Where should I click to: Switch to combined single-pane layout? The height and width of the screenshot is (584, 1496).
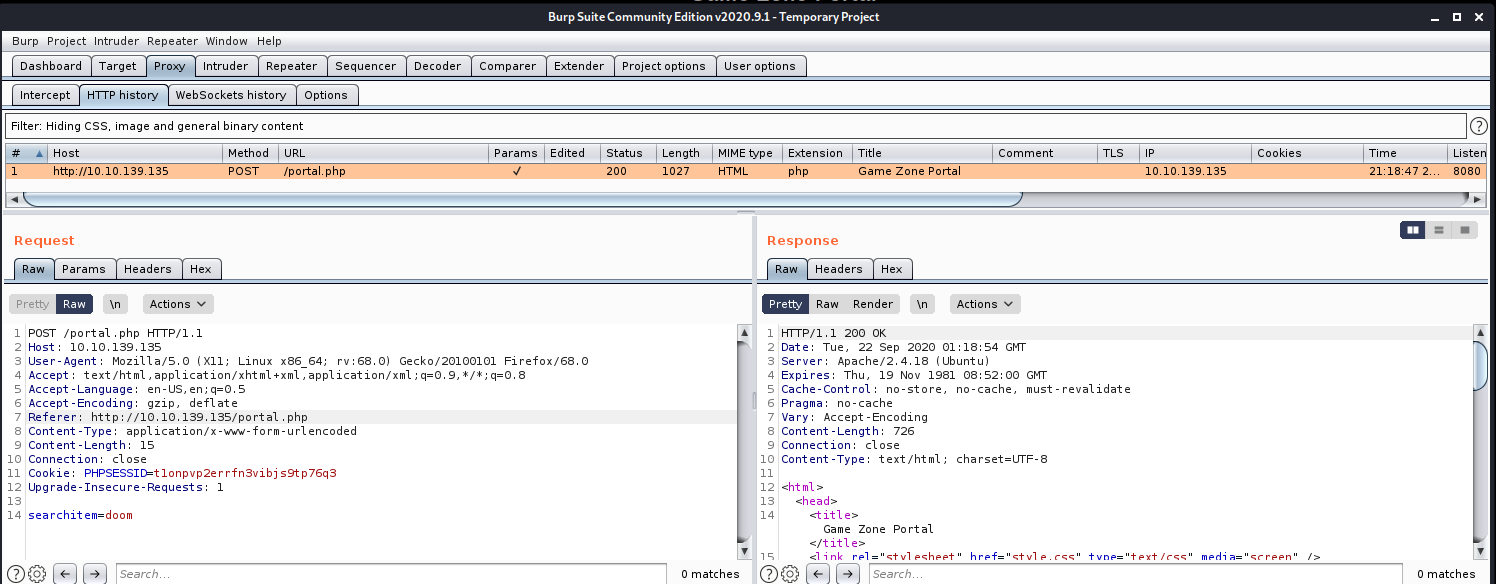coord(1465,230)
